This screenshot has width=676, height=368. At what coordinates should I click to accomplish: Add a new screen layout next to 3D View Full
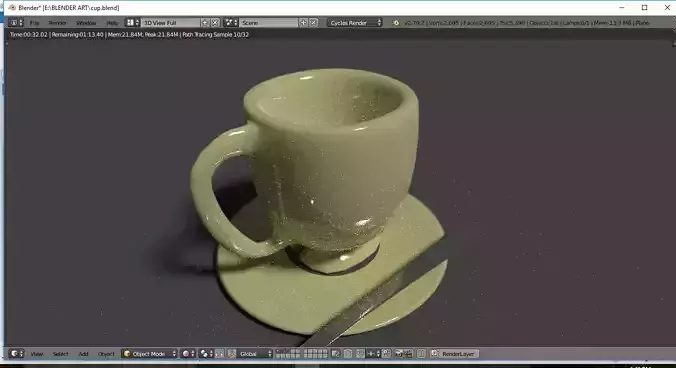pos(205,23)
